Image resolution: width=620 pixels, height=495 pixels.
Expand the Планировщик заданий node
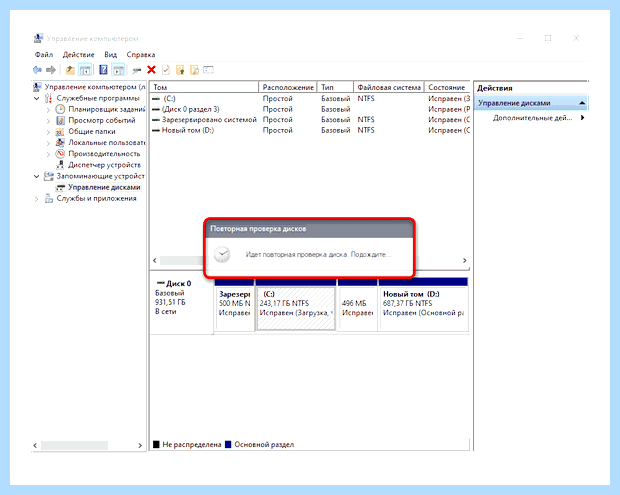pos(48,110)
